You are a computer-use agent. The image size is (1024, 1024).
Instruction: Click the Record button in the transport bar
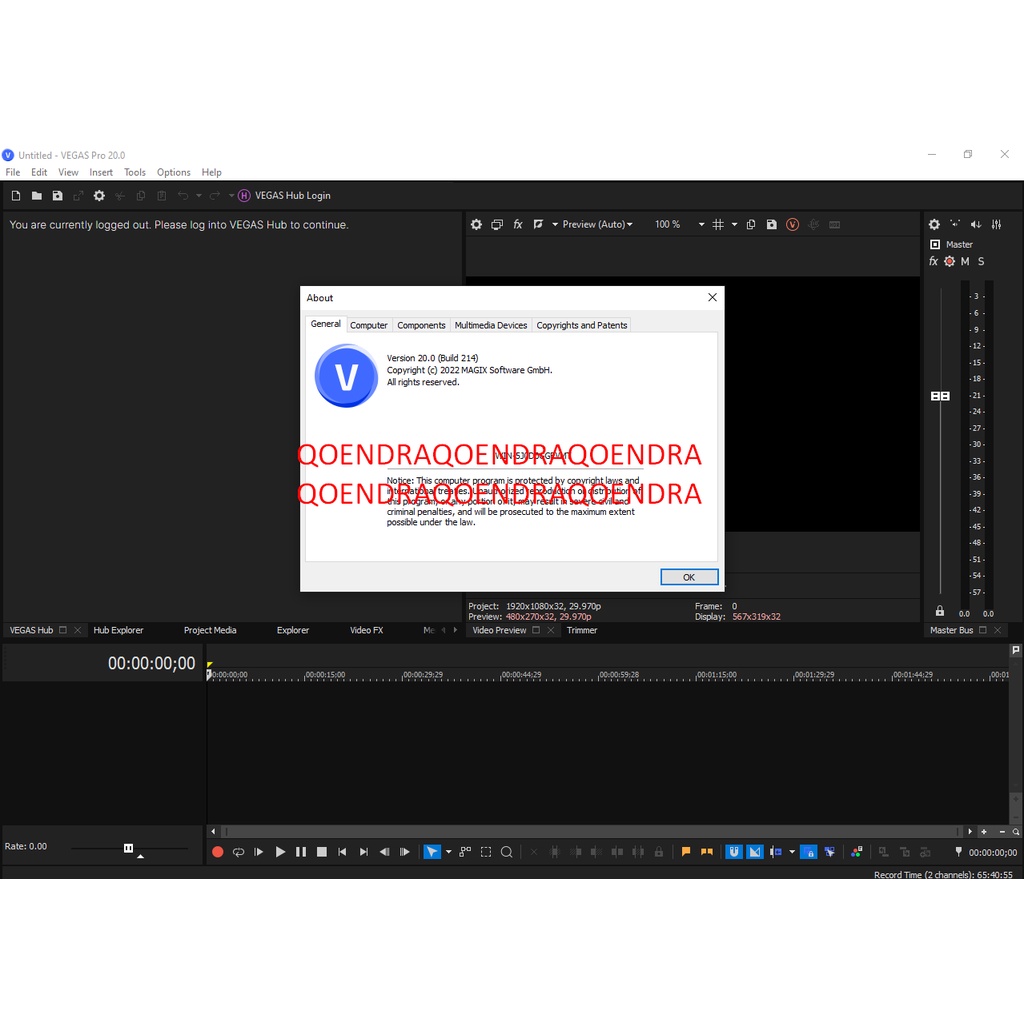point(218,852)
